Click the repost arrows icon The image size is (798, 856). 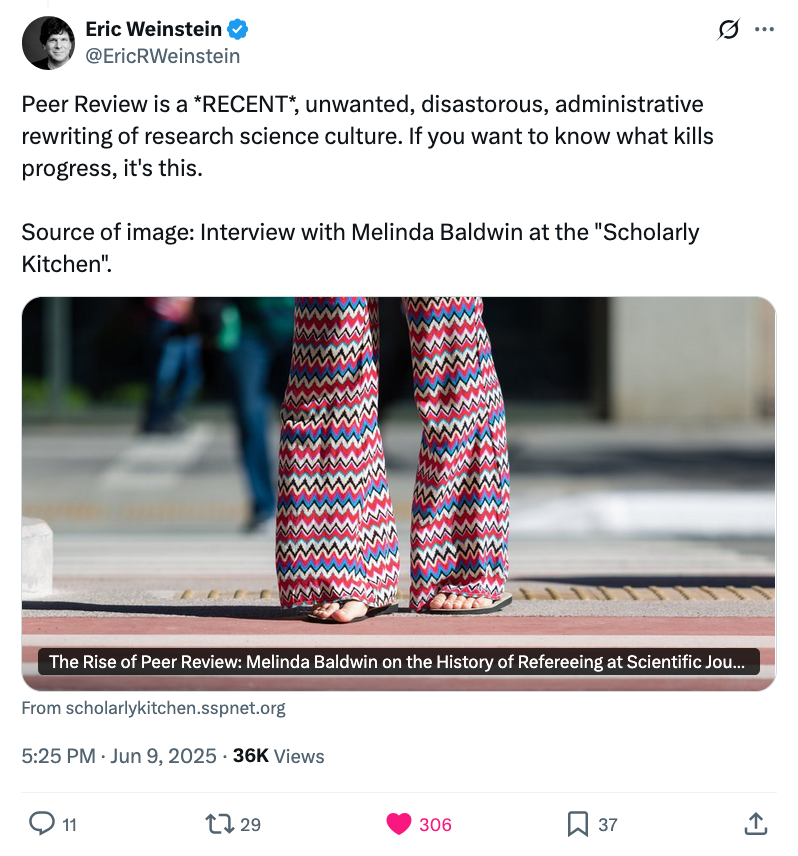pos(217,824)
